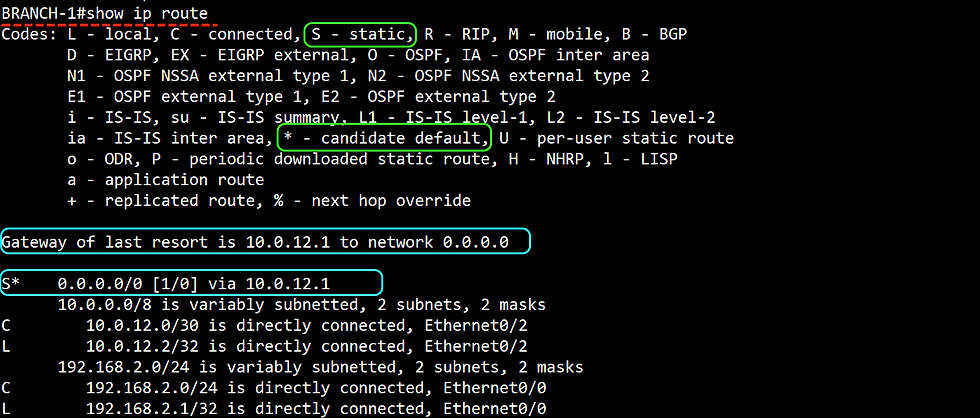Click 'L - local' legend entry

coord(109,34)
